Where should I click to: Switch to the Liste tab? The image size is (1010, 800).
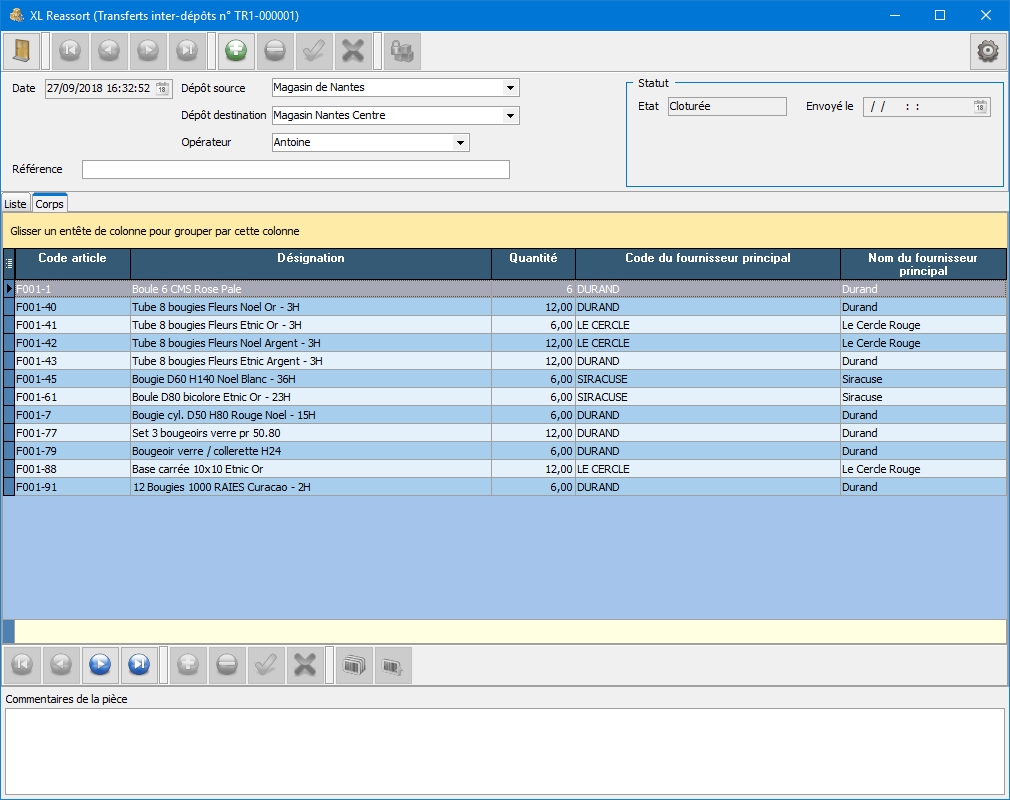16,204
